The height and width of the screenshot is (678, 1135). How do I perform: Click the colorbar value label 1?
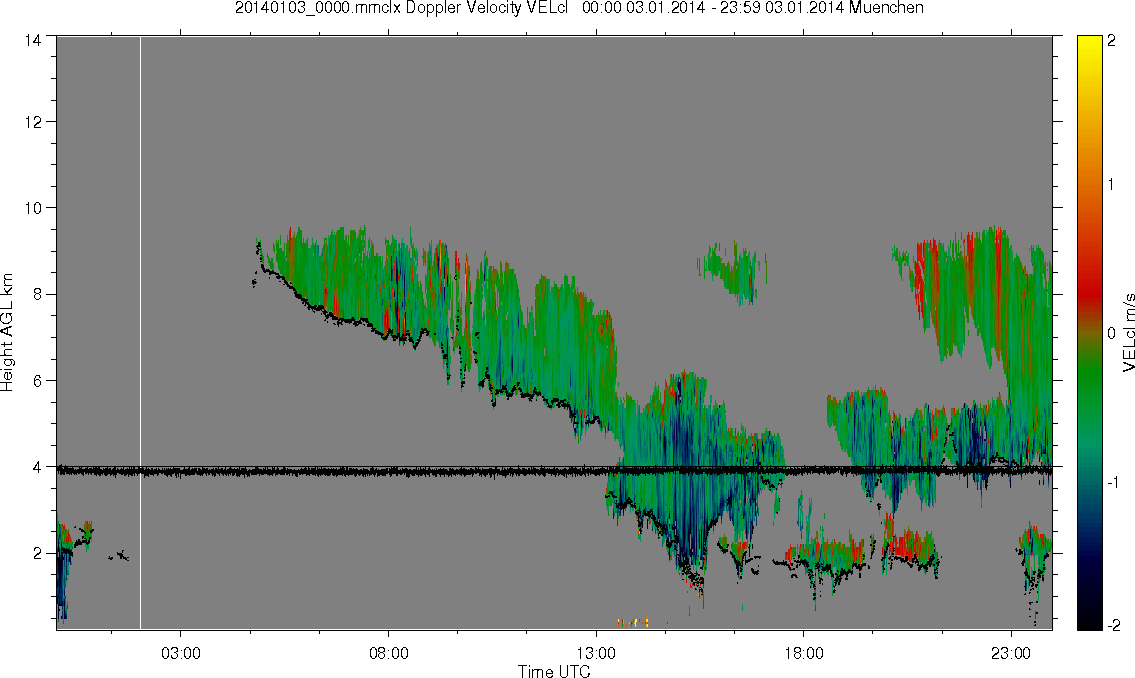click(x=1112, y=185)
